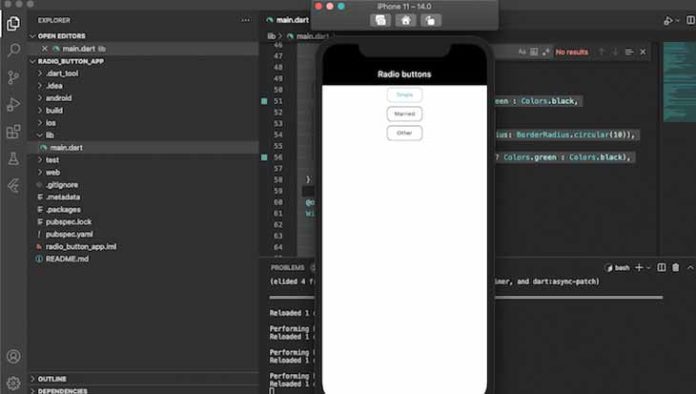This screenshot has height=394, width=696.
Task: Open the Extensions view
Action: [x=14, y=131]
